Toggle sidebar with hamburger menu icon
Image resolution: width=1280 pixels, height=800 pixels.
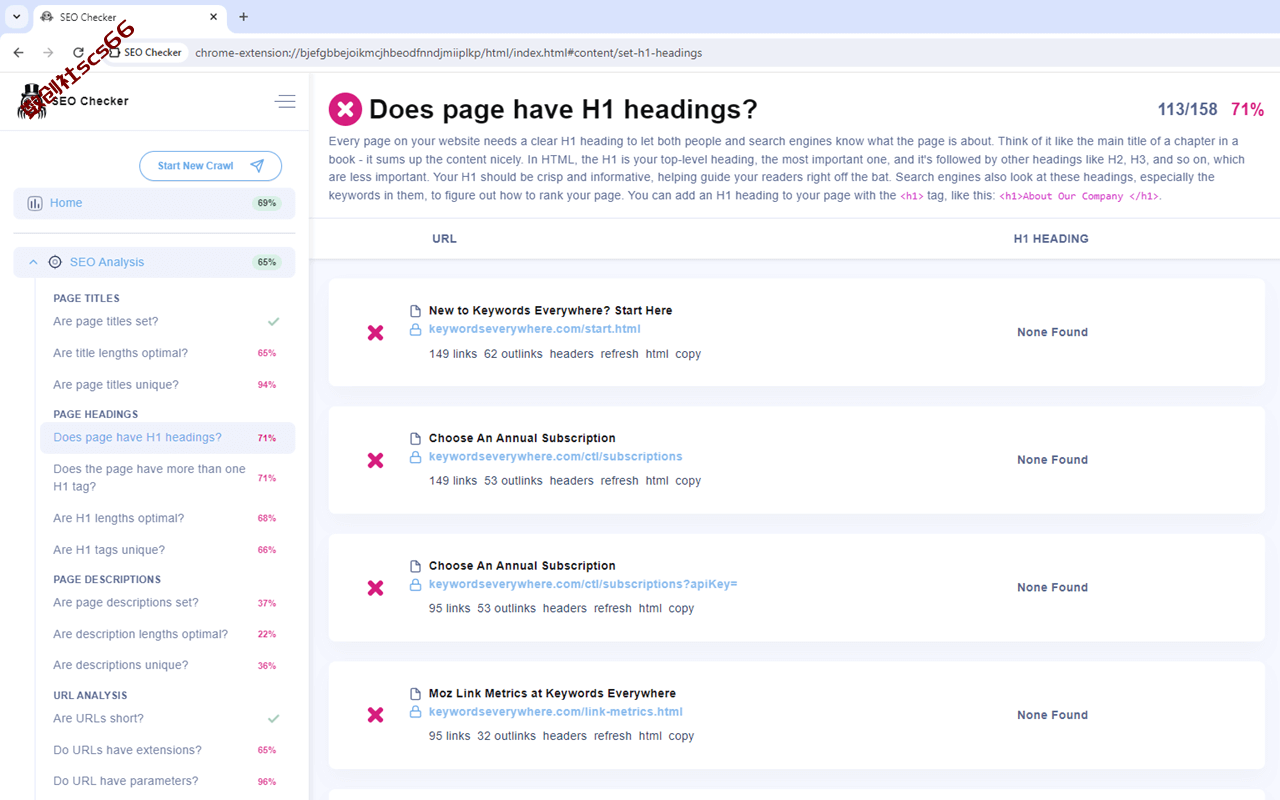tap(285, 101)
